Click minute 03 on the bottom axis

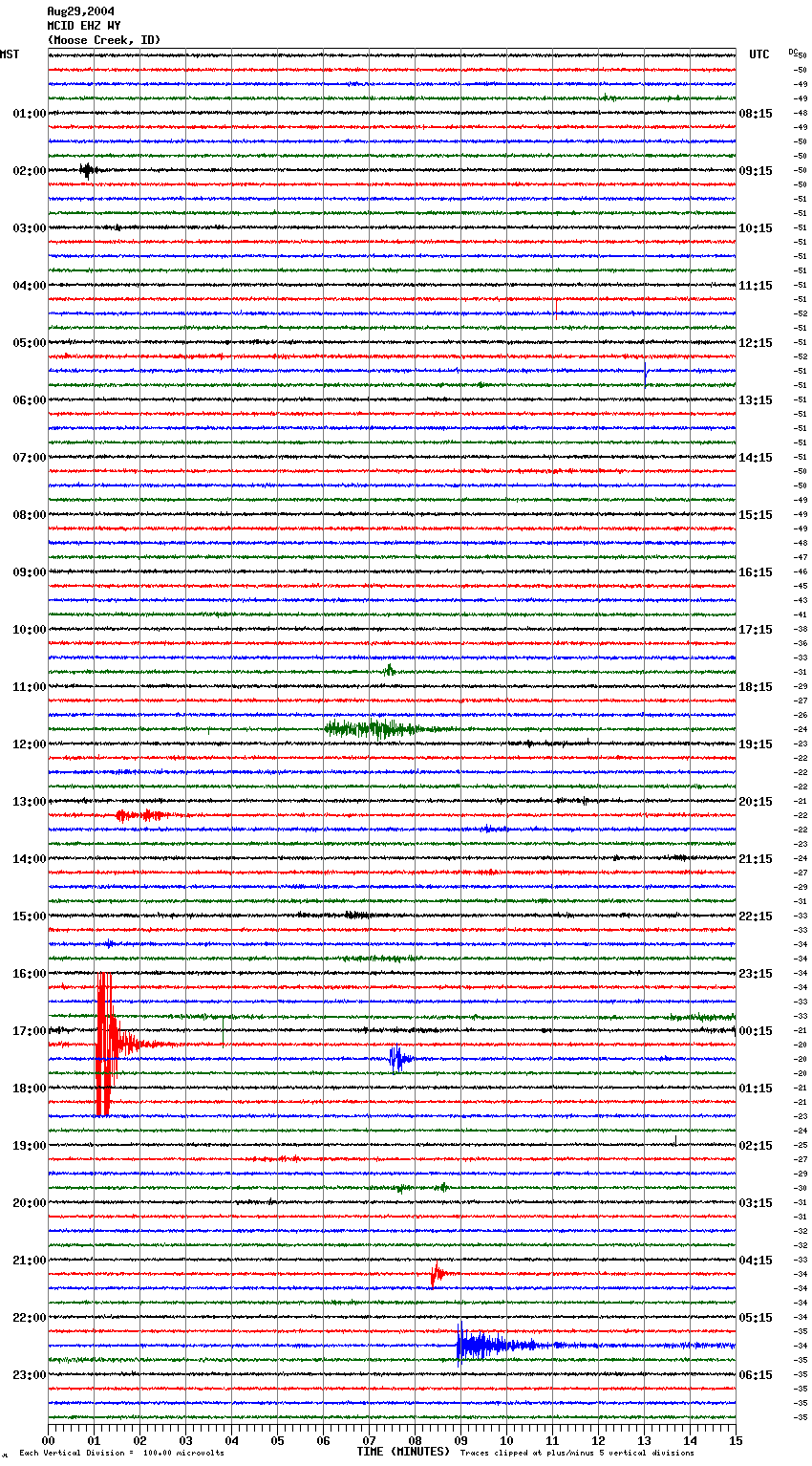[x=186, y=1440]
